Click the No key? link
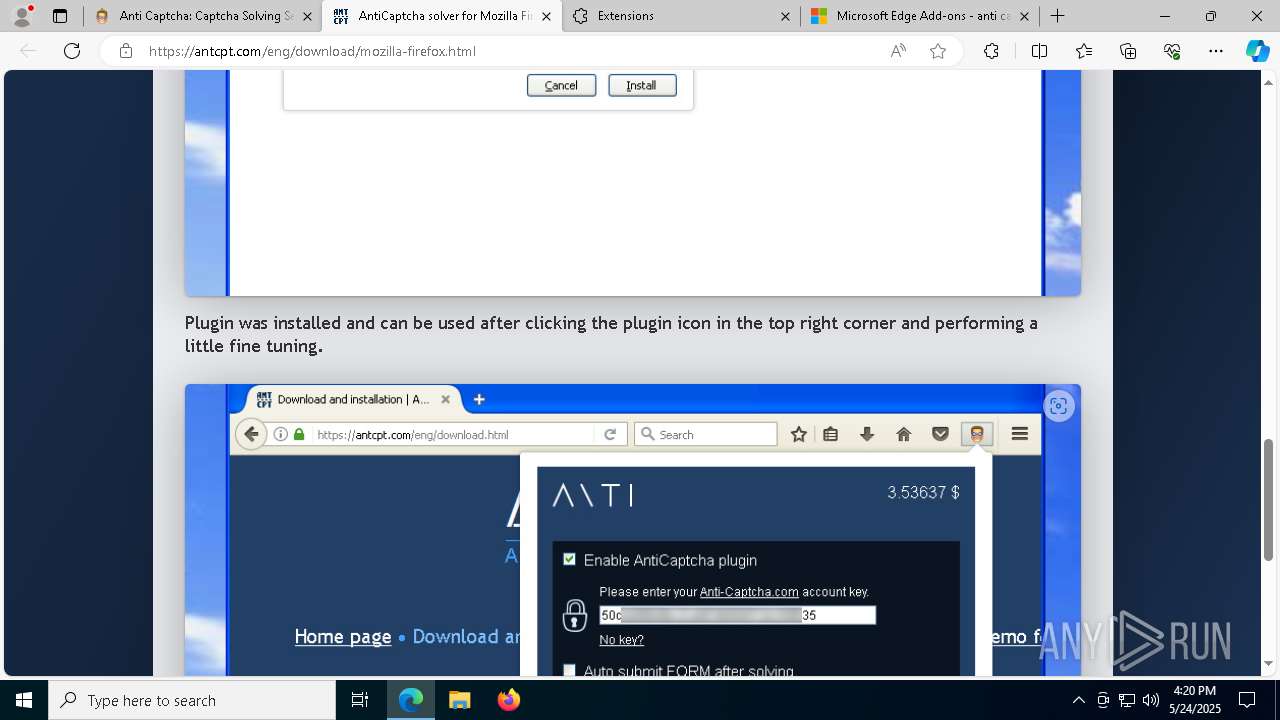The image size is (1280, 720). point(621,640)
